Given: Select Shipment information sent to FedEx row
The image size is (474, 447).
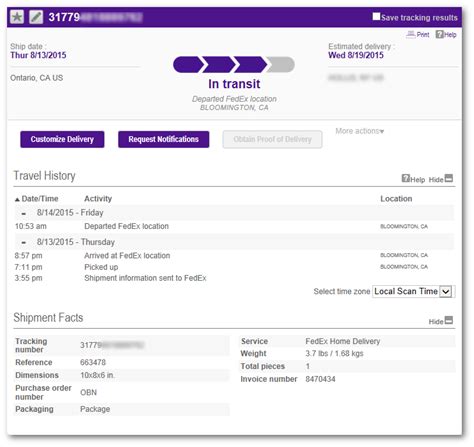Looking at the screenshot, I should 234,278.
